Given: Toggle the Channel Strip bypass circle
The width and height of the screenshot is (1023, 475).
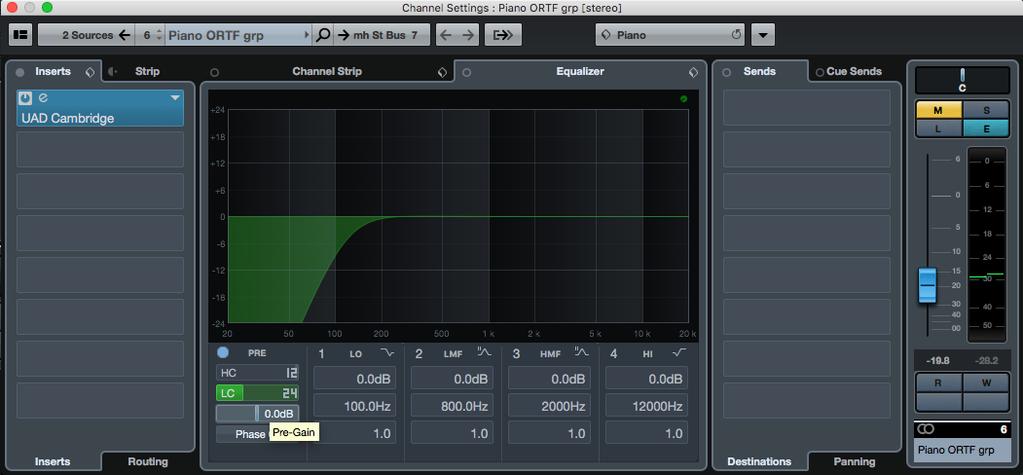Looking at the screenshot, I should coord(214,72).
